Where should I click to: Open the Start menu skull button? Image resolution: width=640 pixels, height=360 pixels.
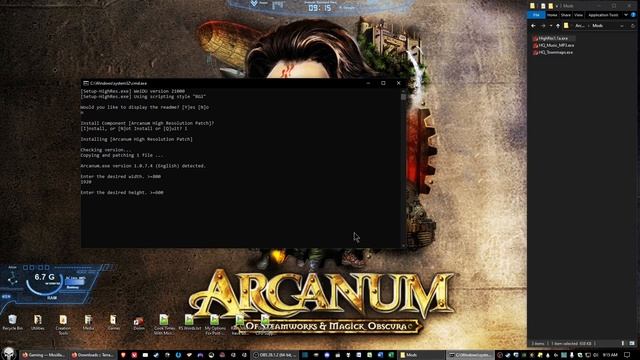9,354
